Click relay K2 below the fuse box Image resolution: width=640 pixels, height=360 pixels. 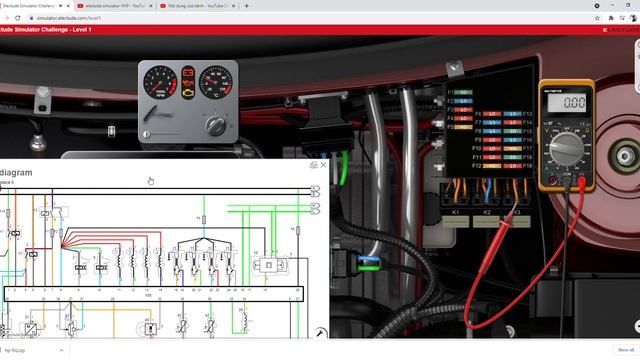486,221
